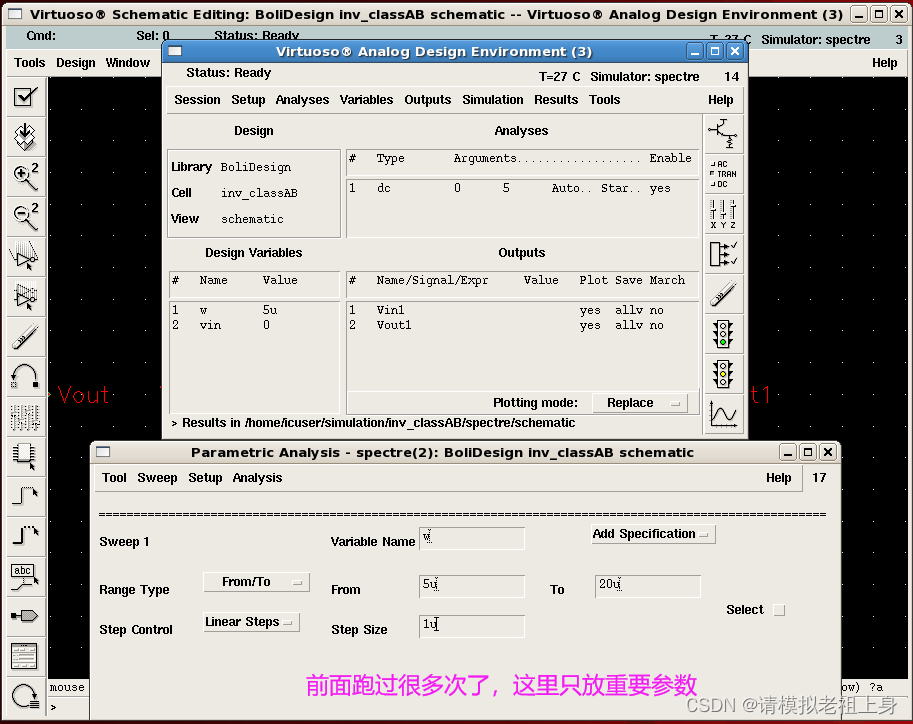913x724 pixels.
Task: Open the Results menu in ADE
Action: tap(556, 100)
